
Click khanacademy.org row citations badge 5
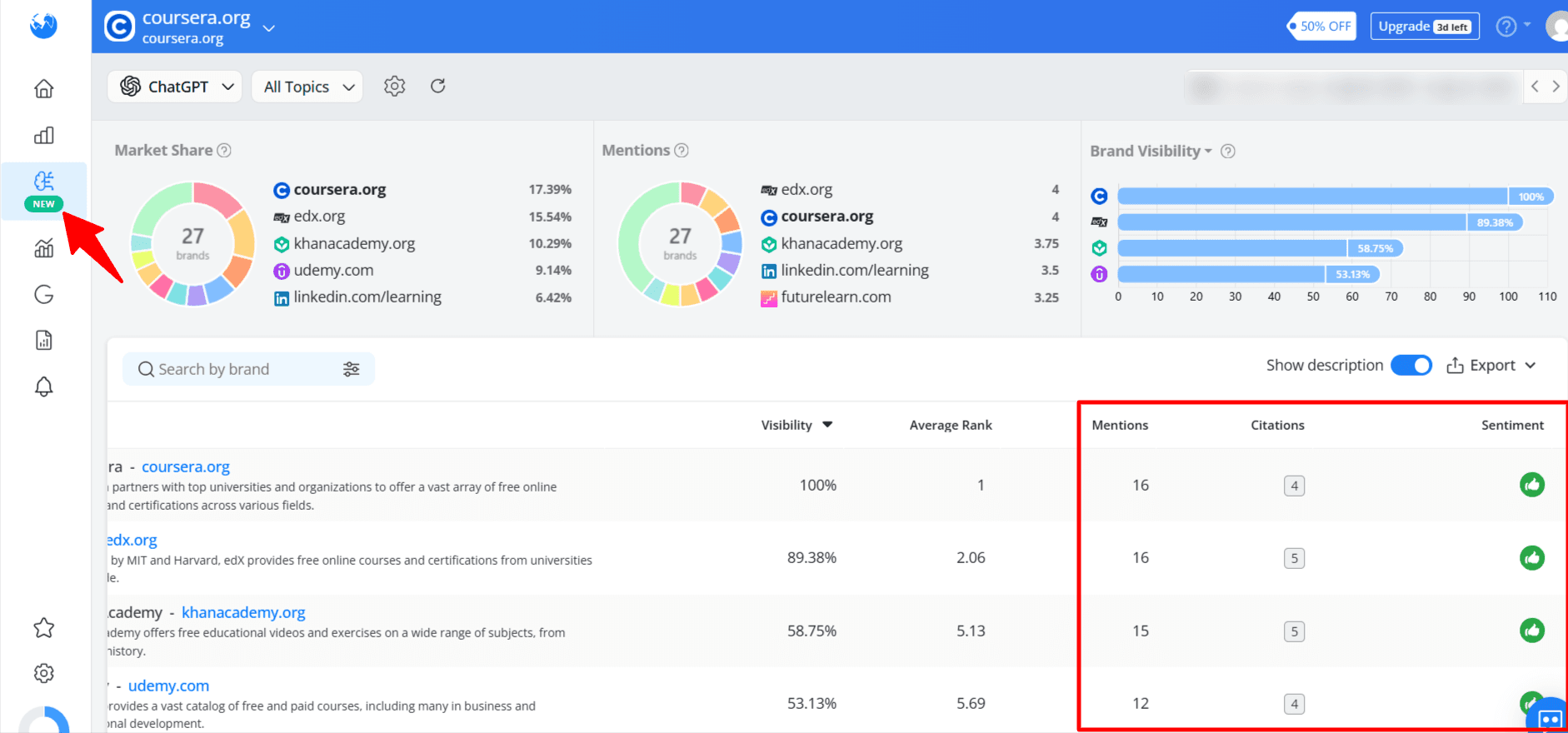1295,631
